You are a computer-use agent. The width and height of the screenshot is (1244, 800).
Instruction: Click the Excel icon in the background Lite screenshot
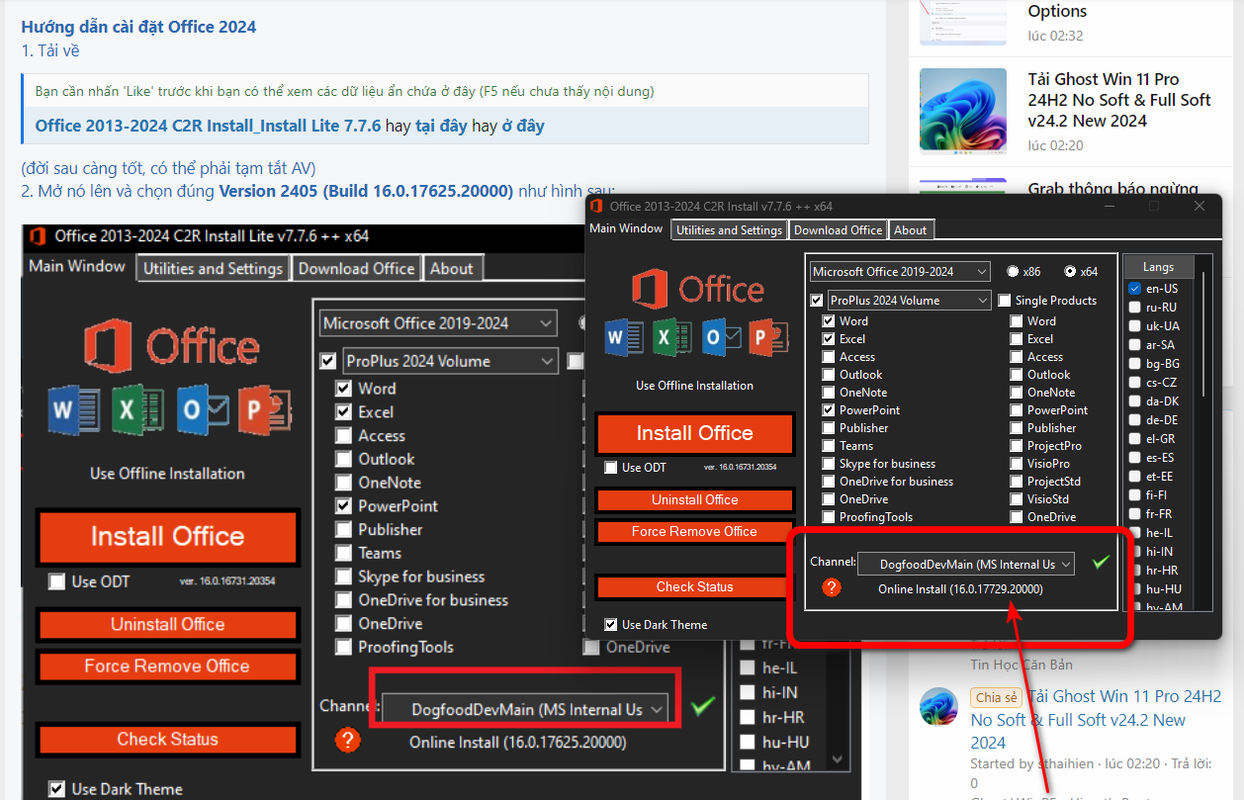(x=136, y=411)
